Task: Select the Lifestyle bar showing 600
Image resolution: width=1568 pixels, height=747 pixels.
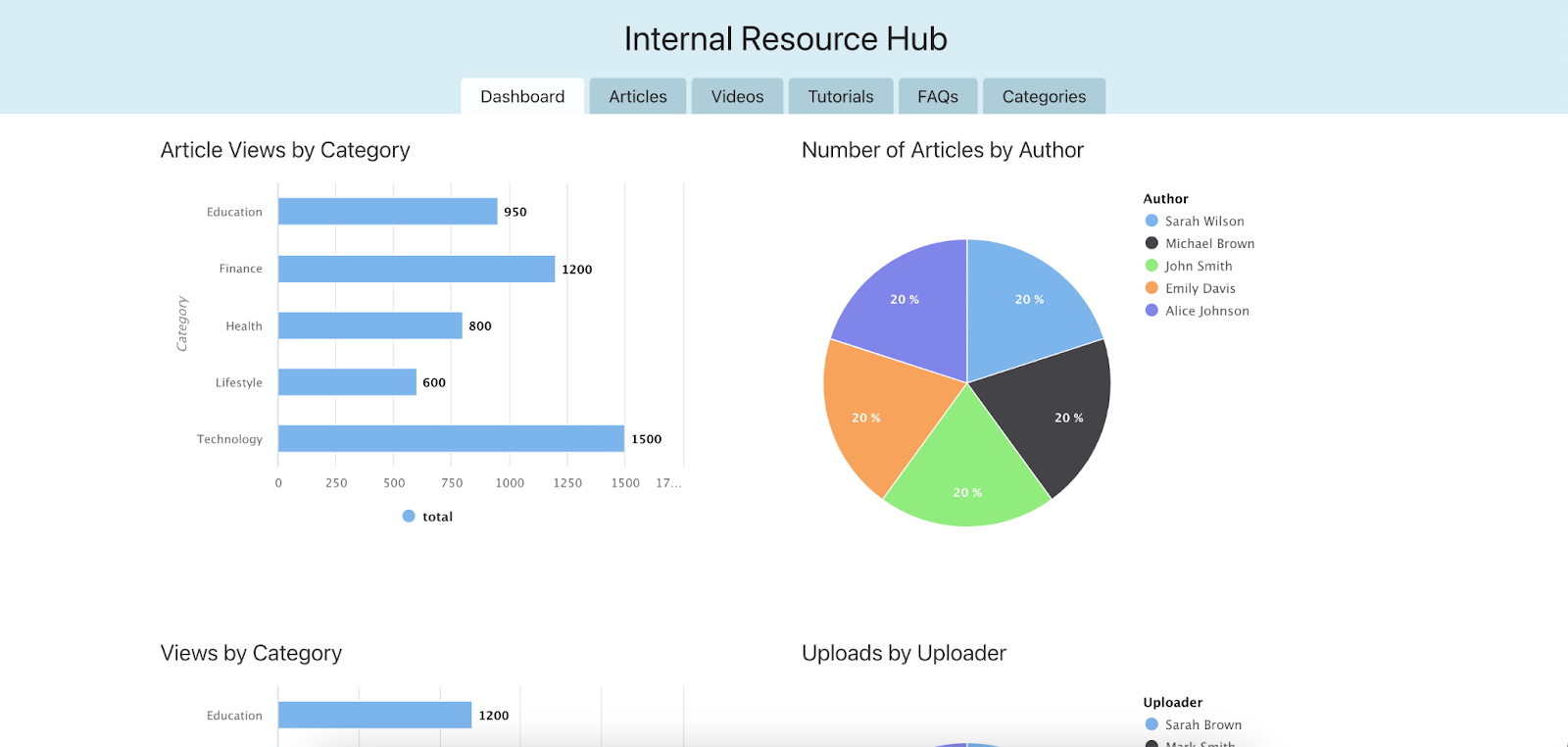Action: 347,382
